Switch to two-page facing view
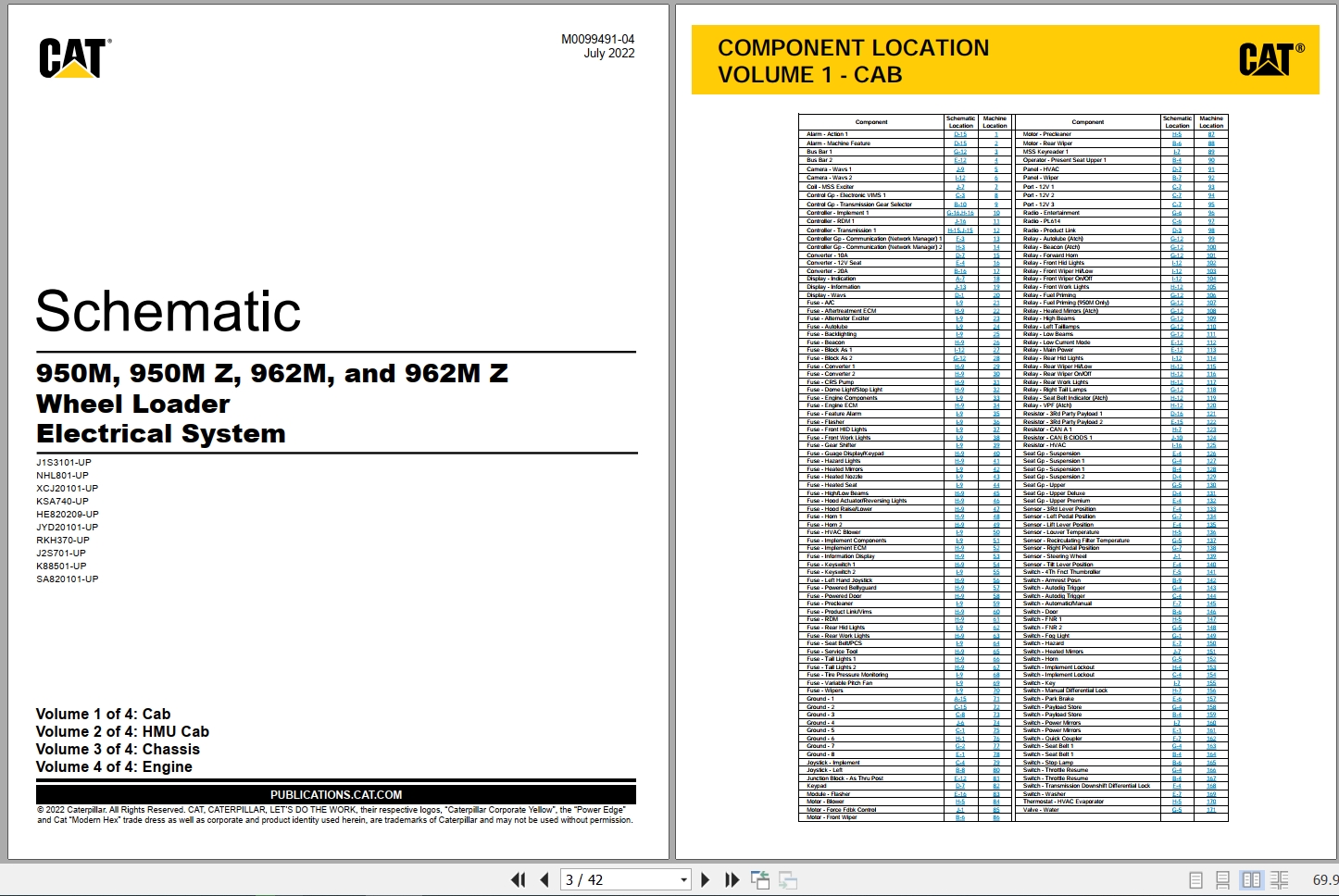This screenshot has width=1339, height=896. click(1251, 880)
